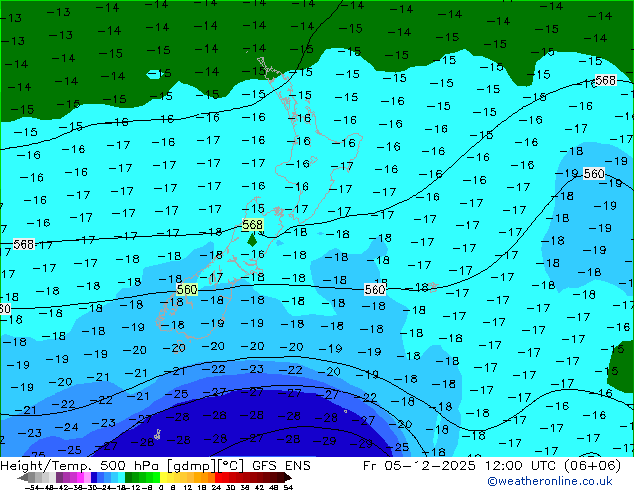Click the '[°C]' unit label in the title
Viewport: 634px width, 490px height.
point(231,466)
